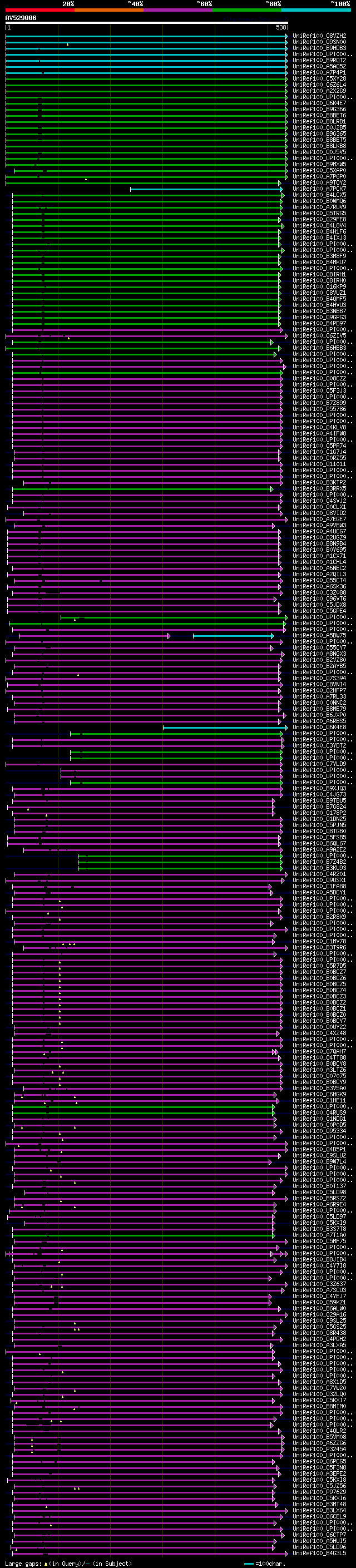
Task: Open the label UniRef100_Q8IRH1
Action: [x=319, y=275]
